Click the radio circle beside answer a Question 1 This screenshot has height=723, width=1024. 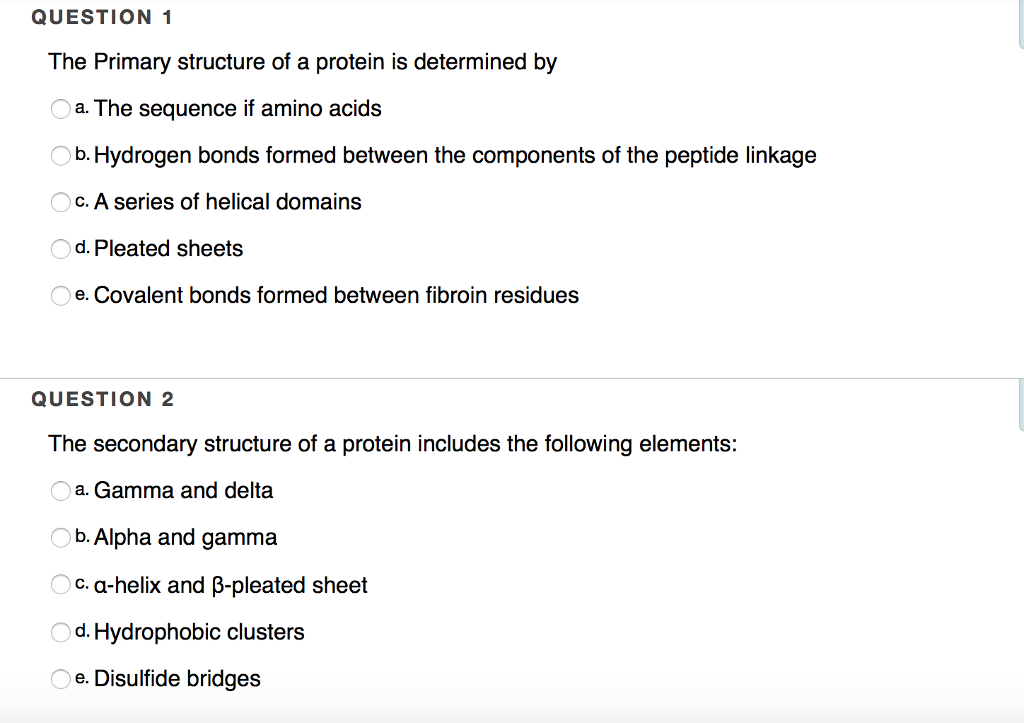tap(60, 109)
